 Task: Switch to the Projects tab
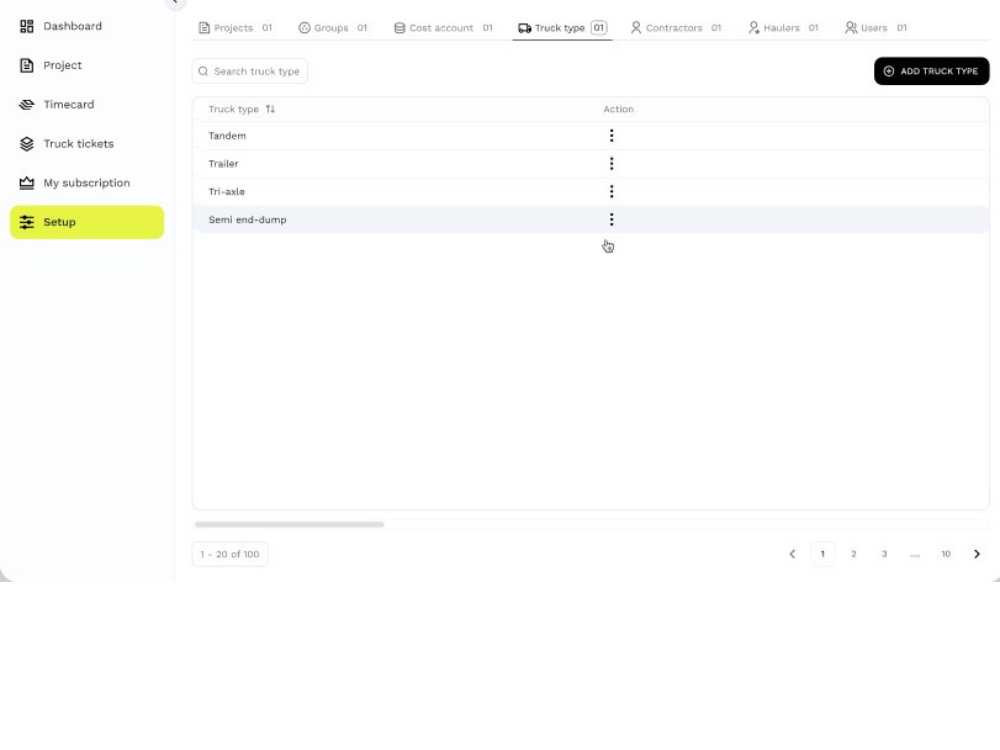[x=235, y=27]
